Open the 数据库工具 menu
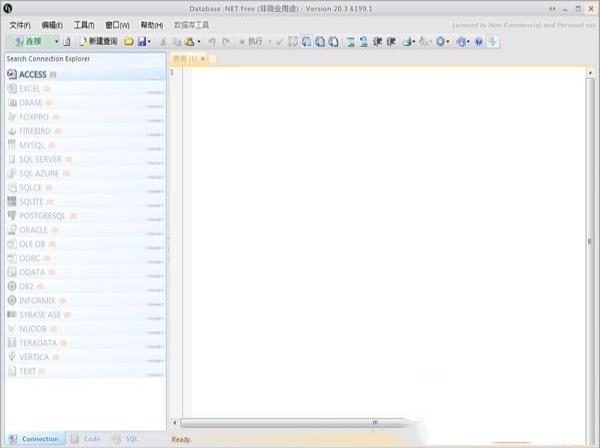 pos(191,25)
